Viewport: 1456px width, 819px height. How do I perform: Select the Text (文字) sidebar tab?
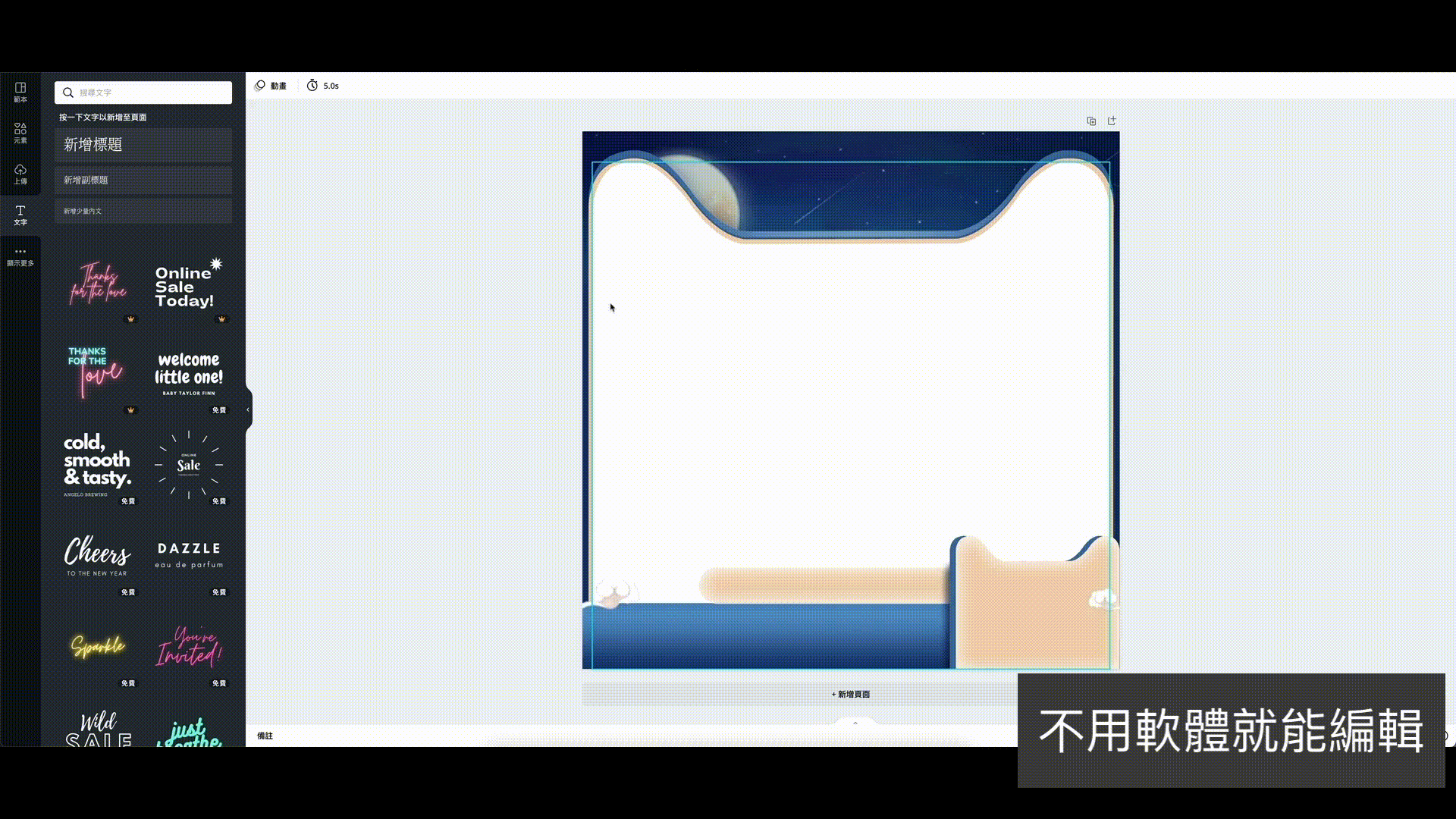coord(20,215)
